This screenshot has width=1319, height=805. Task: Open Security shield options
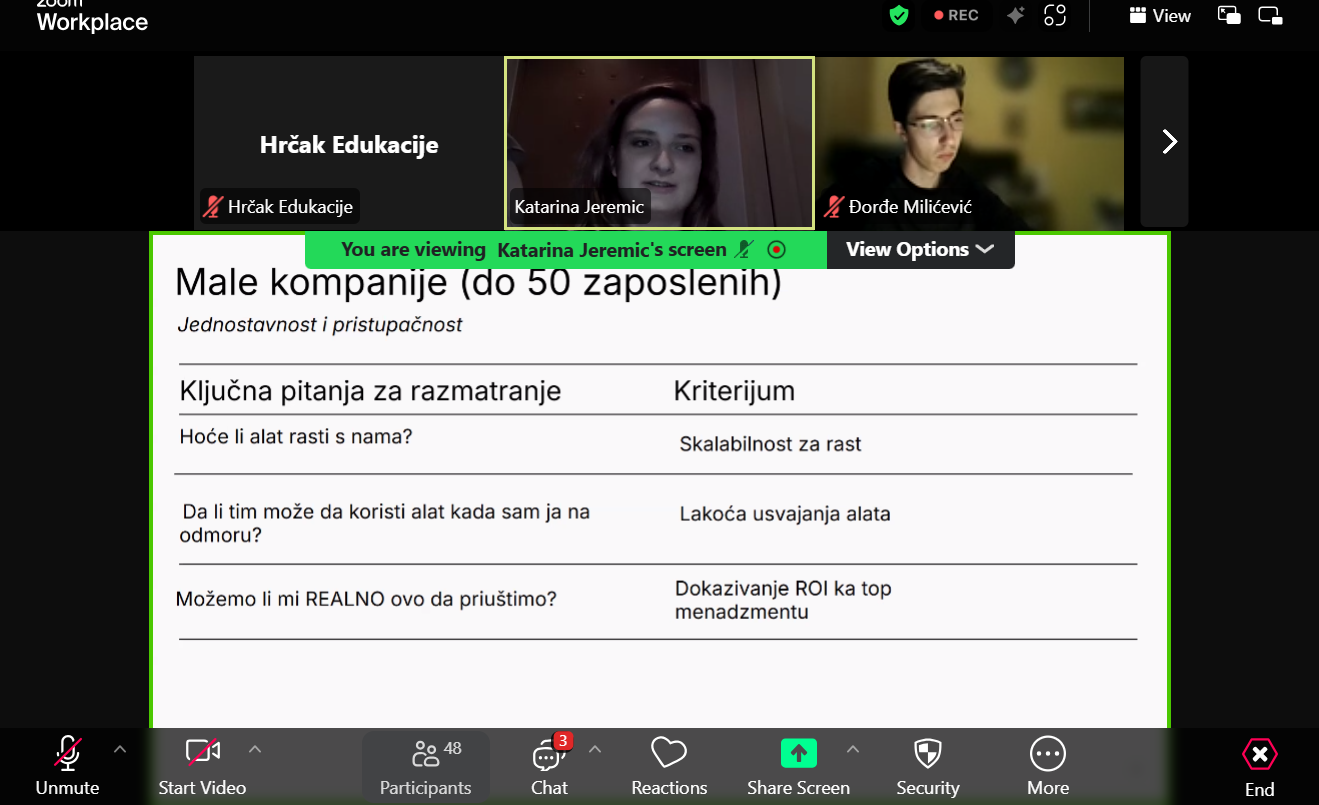pyautogui.click(x=928, y=767)
